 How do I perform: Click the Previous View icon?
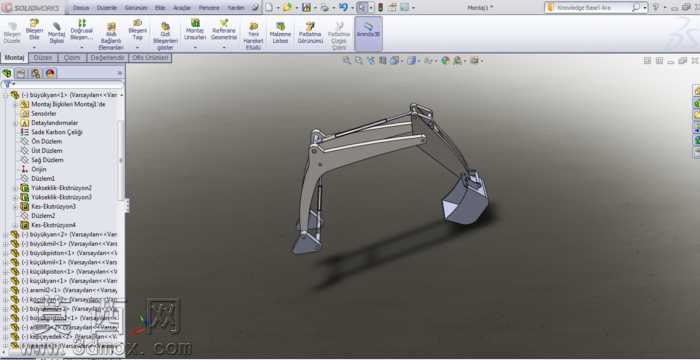[371, 61]
